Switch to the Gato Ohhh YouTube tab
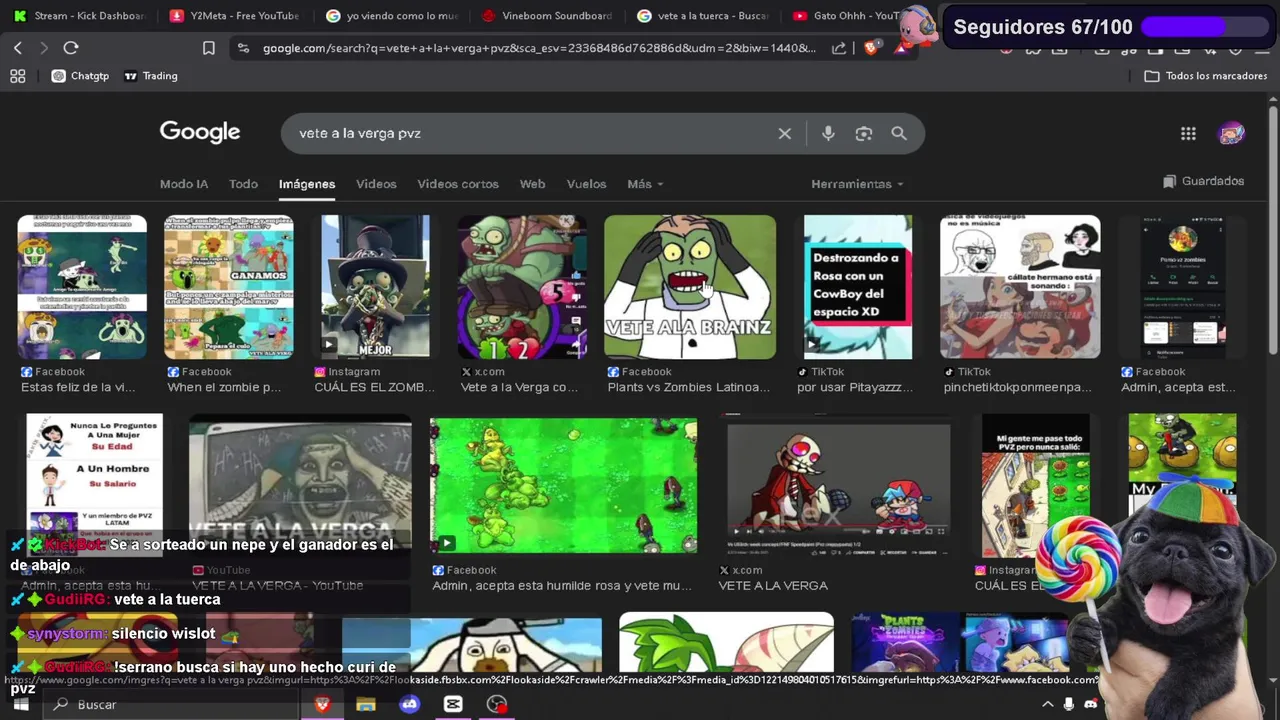This screenshot has width=1280, height=720. click(x=845, y=16)
